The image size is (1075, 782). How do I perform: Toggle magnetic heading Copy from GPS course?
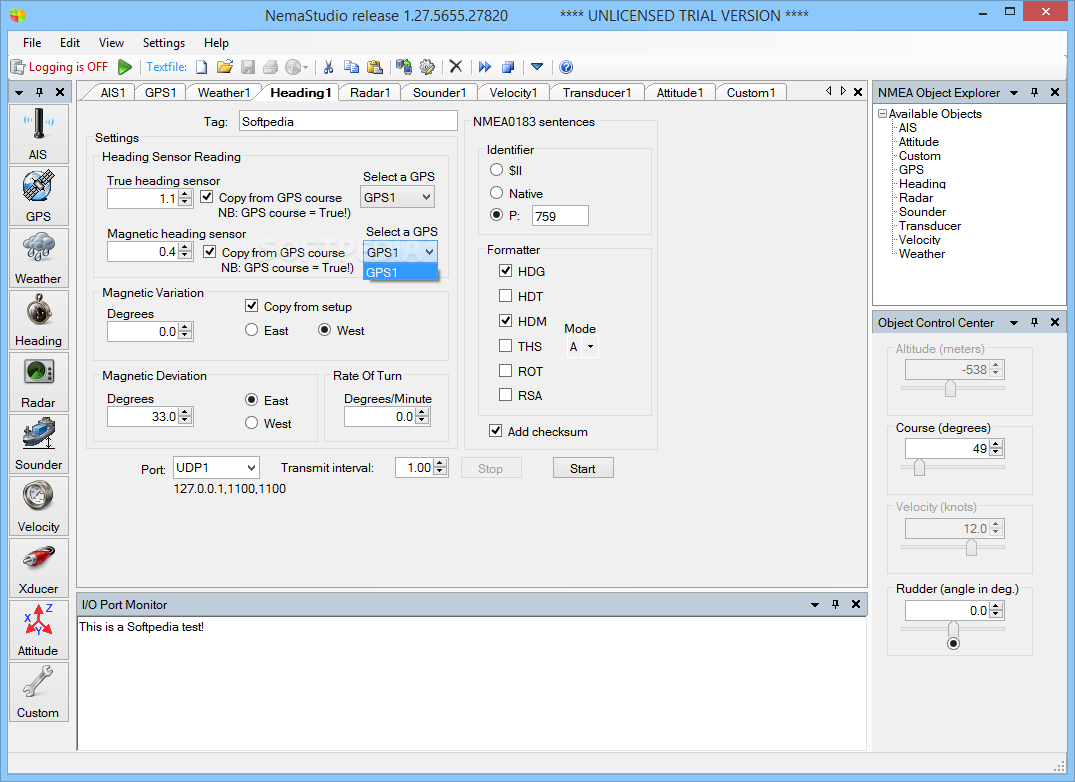point(210,252)
